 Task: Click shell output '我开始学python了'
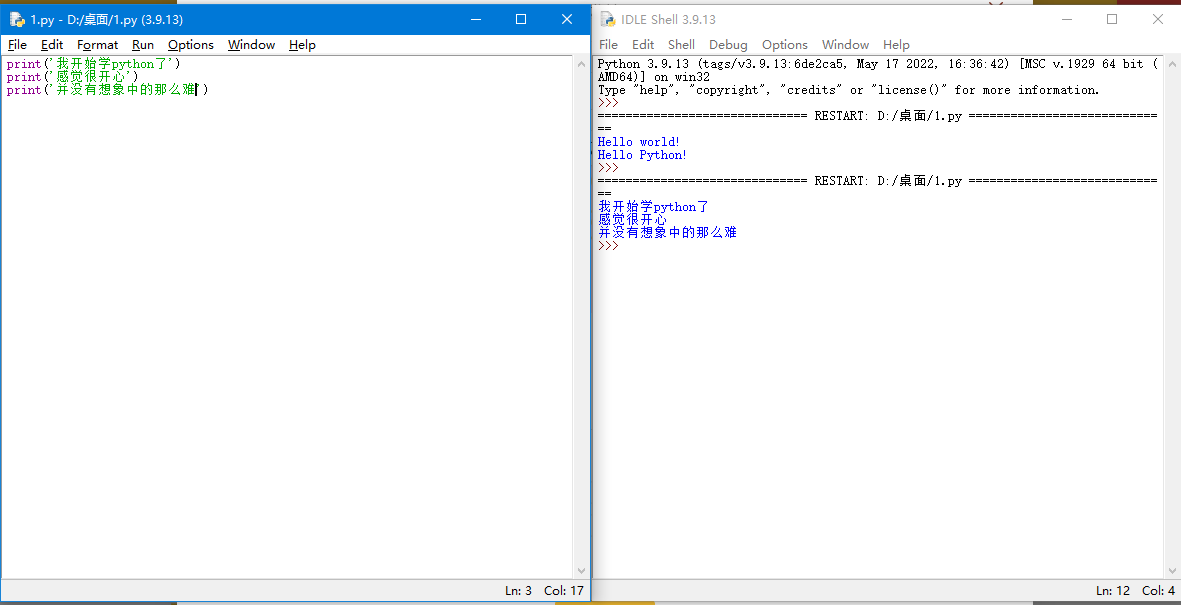coord(653,206)
